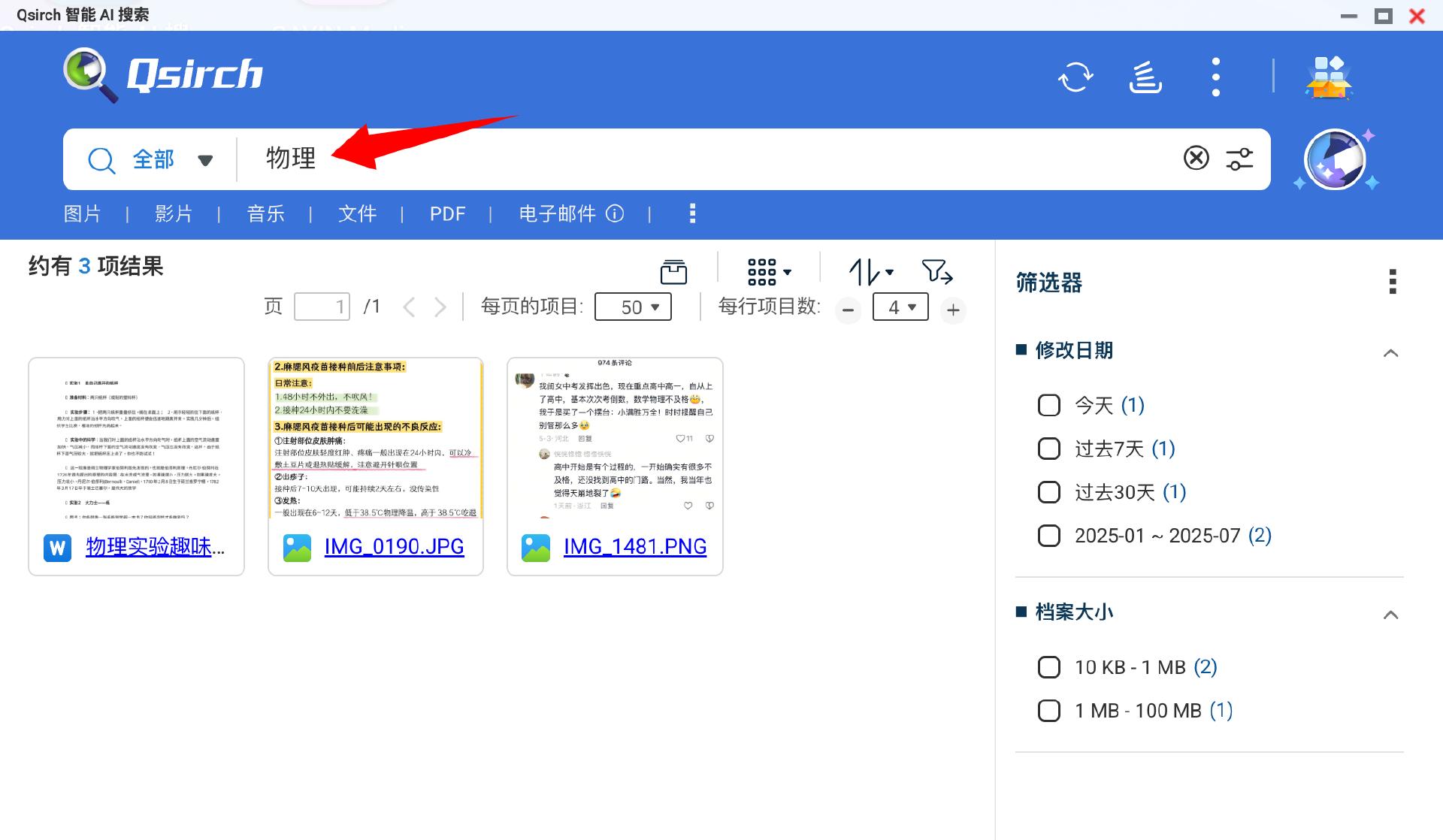
Task: Click the filter funnel arrow icon
Action: click(x=936, y=271)
